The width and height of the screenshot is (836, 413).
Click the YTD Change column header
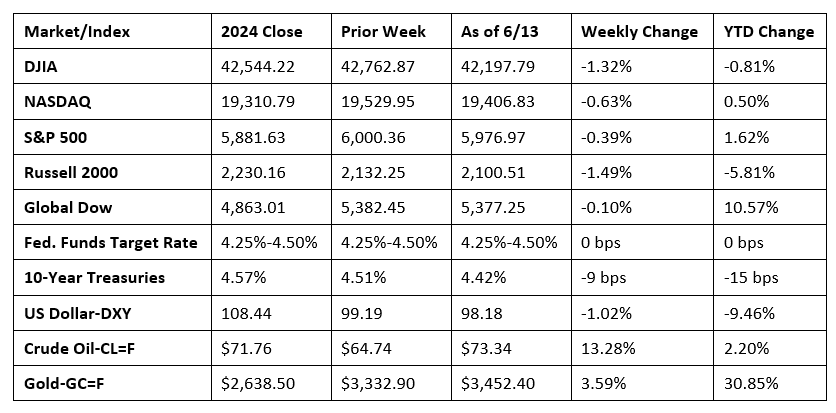tap(769, 32)
